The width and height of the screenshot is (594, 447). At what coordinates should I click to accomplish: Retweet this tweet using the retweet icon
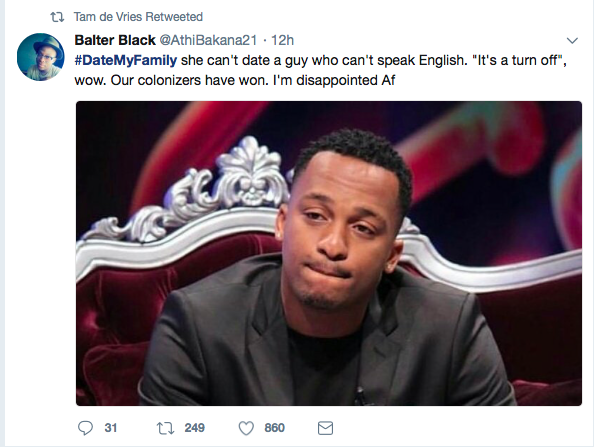[x=166, y=428]
